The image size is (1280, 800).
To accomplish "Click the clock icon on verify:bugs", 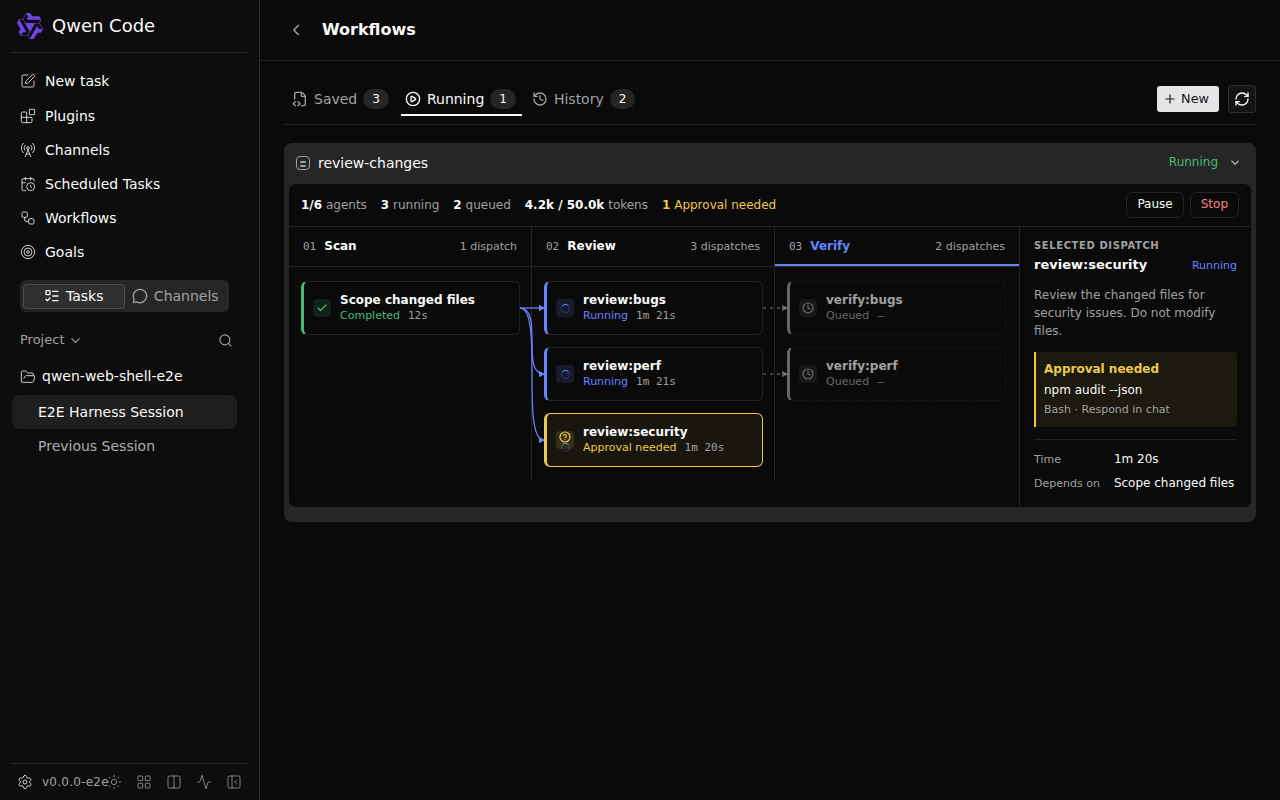I will [808, 308].
